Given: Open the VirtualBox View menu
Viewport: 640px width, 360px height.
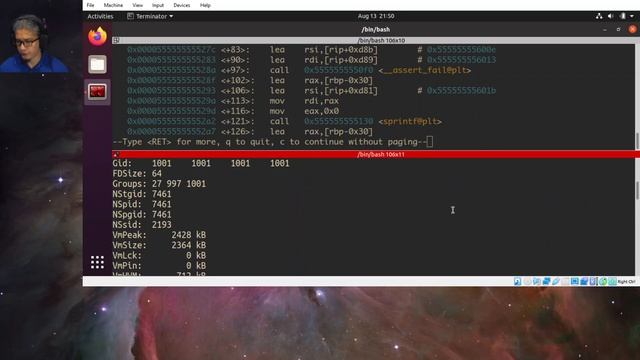Looking at the screenshot, I should point(138,5).
